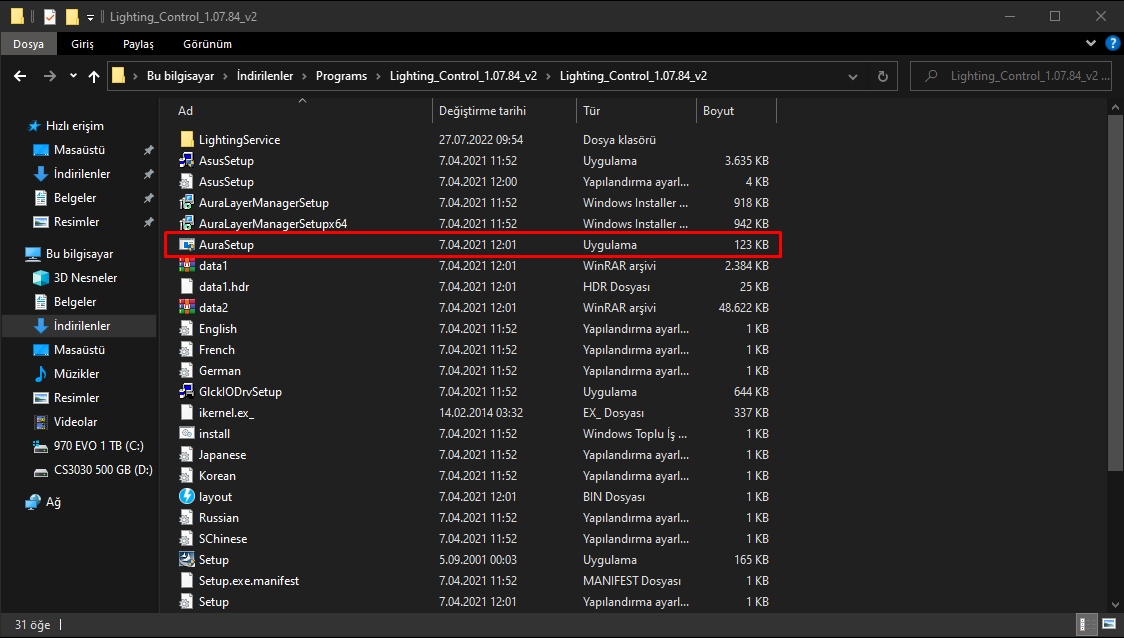1124x638 pixels.
Task: Navigate to Programs in the address bar
Action: tap(341, 76)
